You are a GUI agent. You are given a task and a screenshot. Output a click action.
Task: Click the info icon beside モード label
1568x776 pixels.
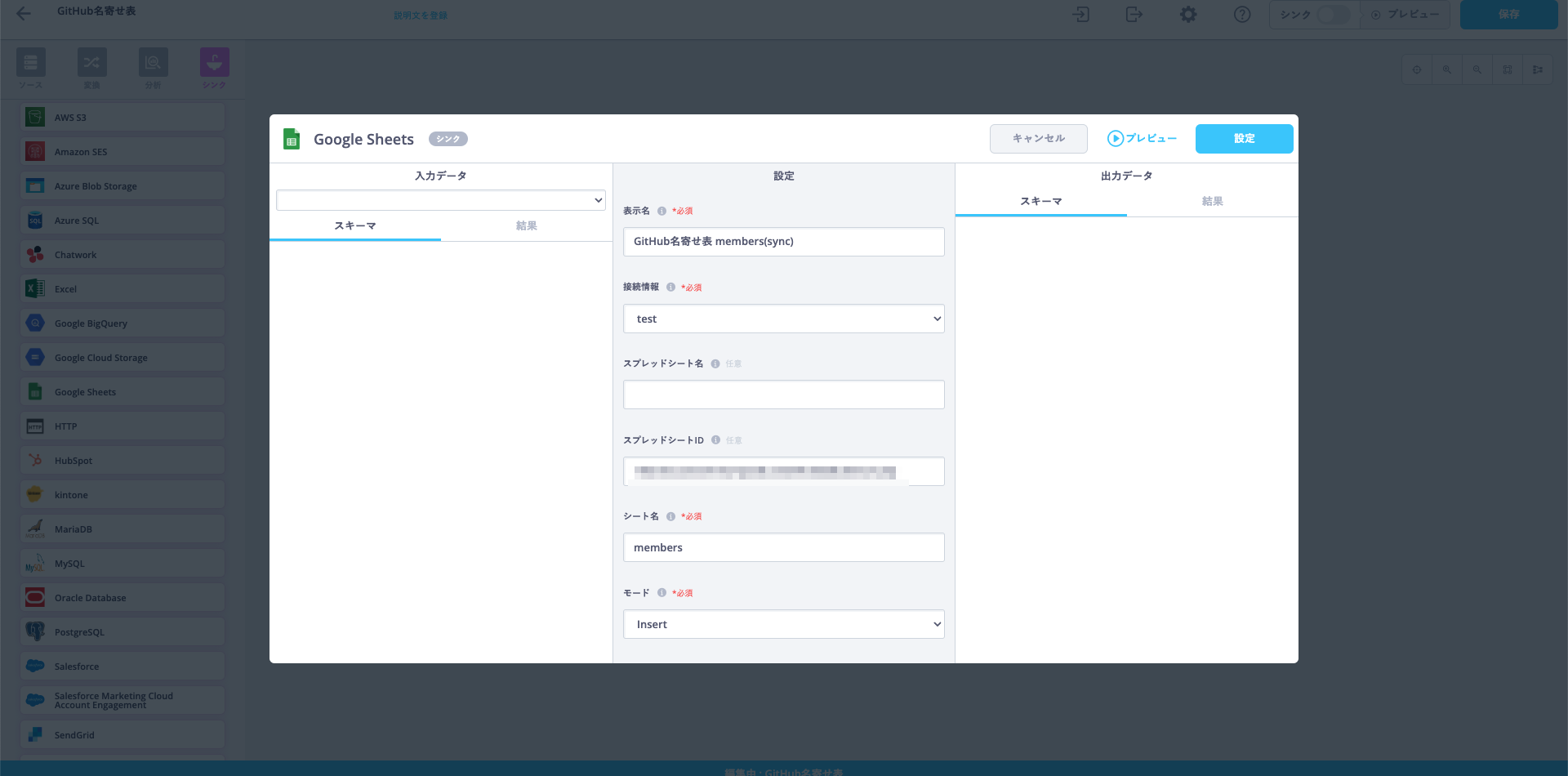(x=661, y=593)
